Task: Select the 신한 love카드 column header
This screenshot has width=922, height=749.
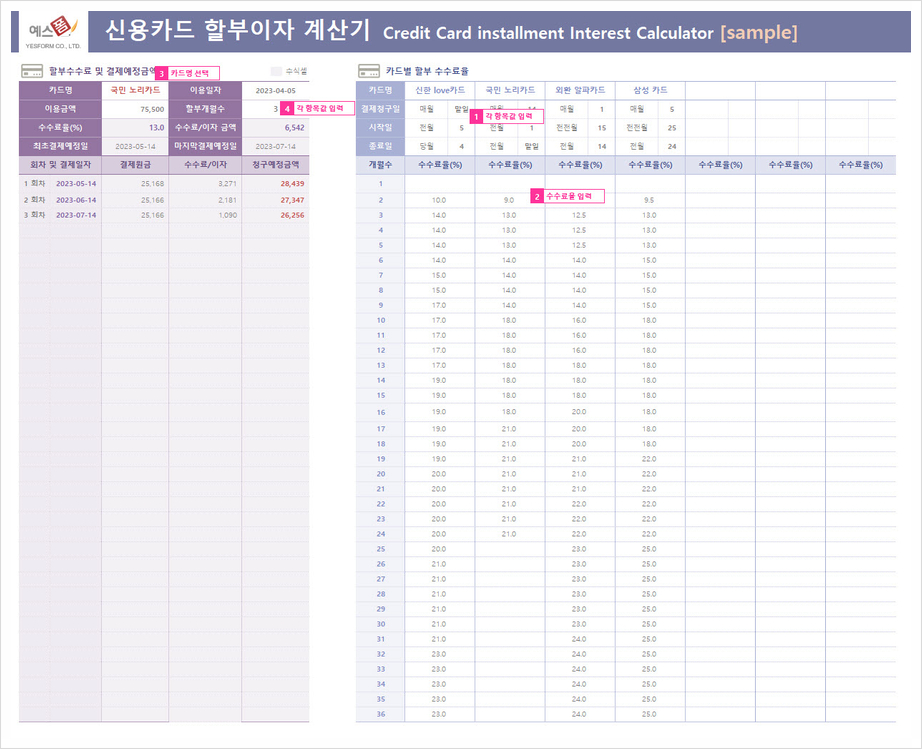Action: tap(440, 90)
